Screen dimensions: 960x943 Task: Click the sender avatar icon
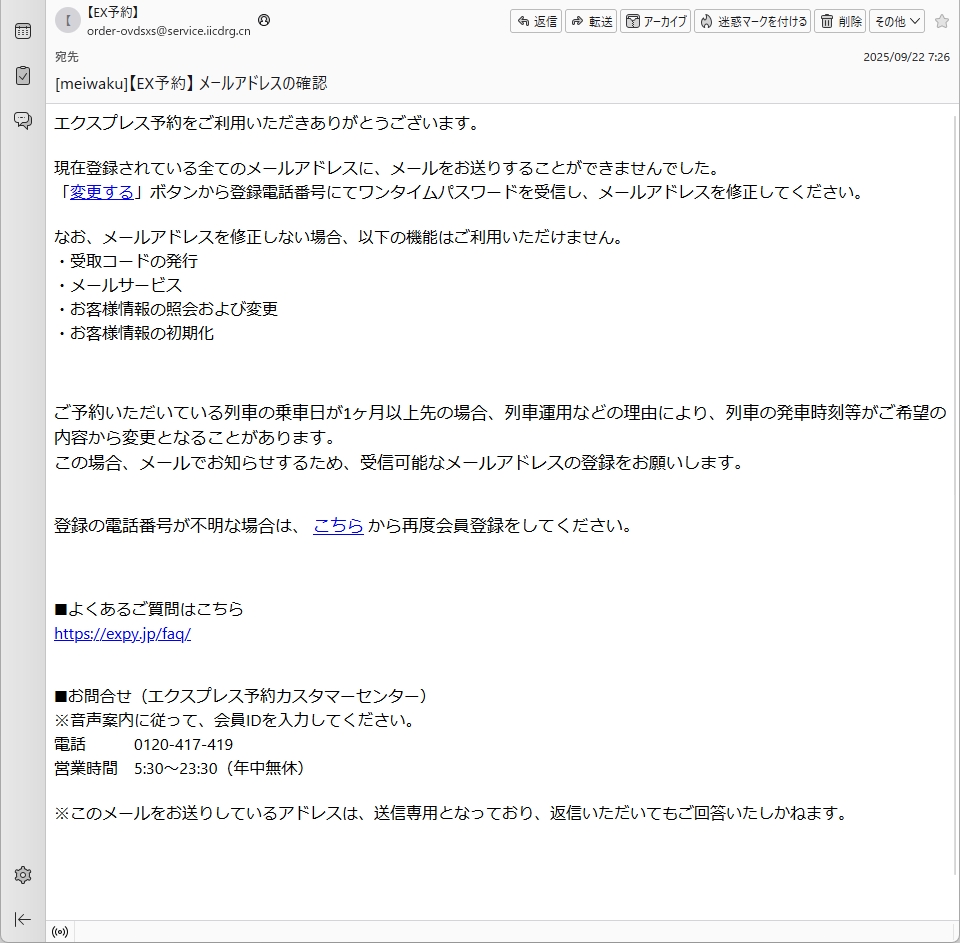67,20
